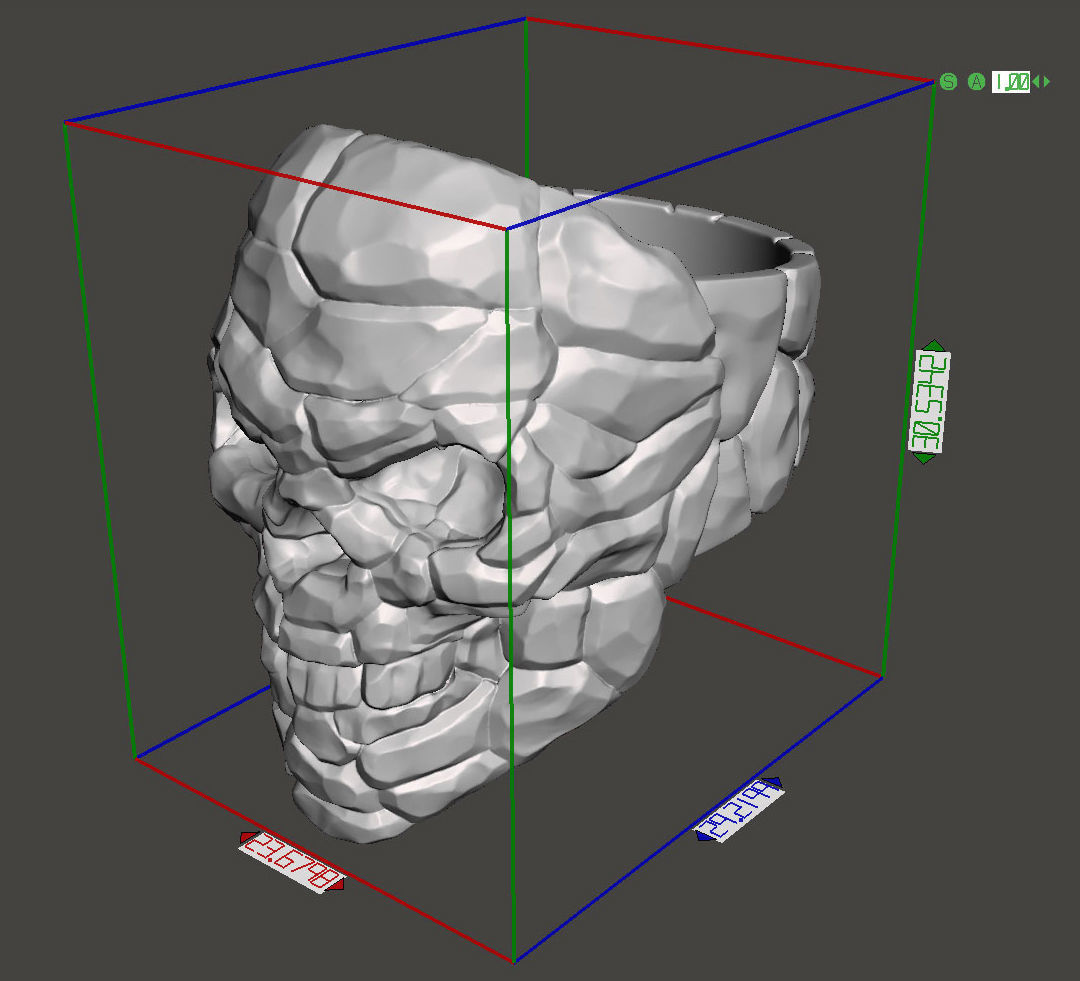Click the green S circle icon

[948, 82]
